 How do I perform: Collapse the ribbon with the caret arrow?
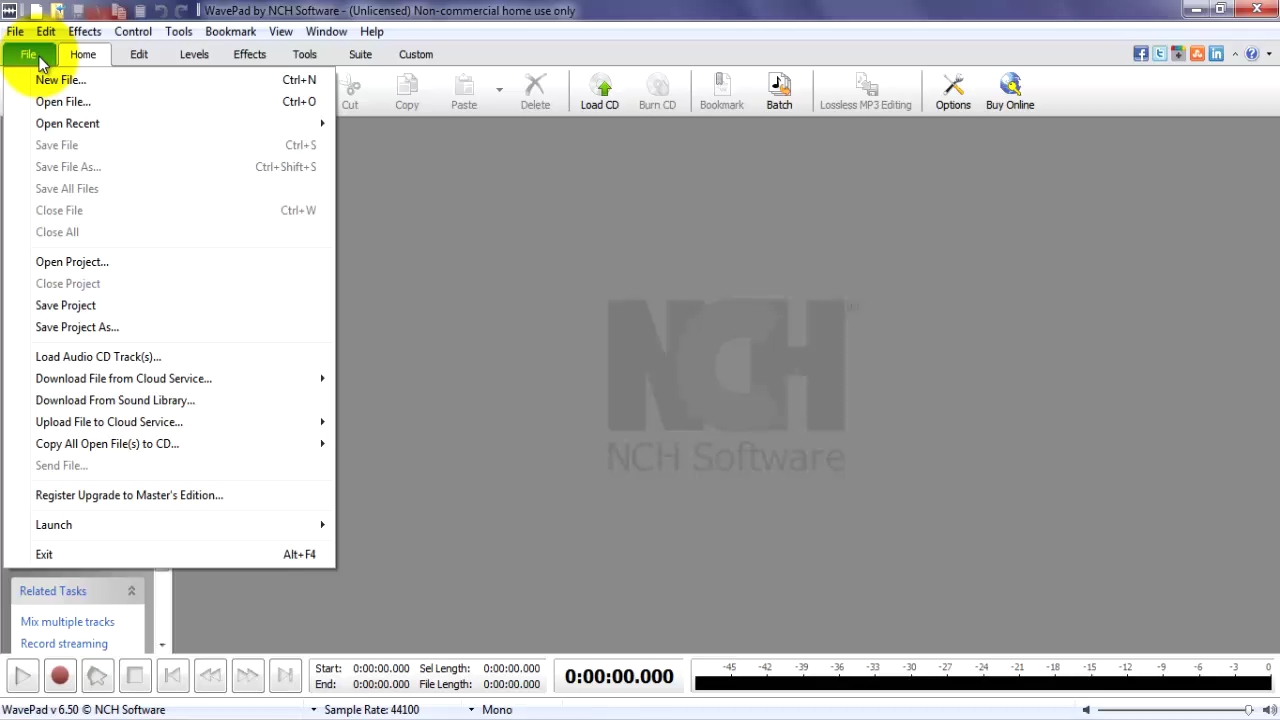(x=1235, y=54)
